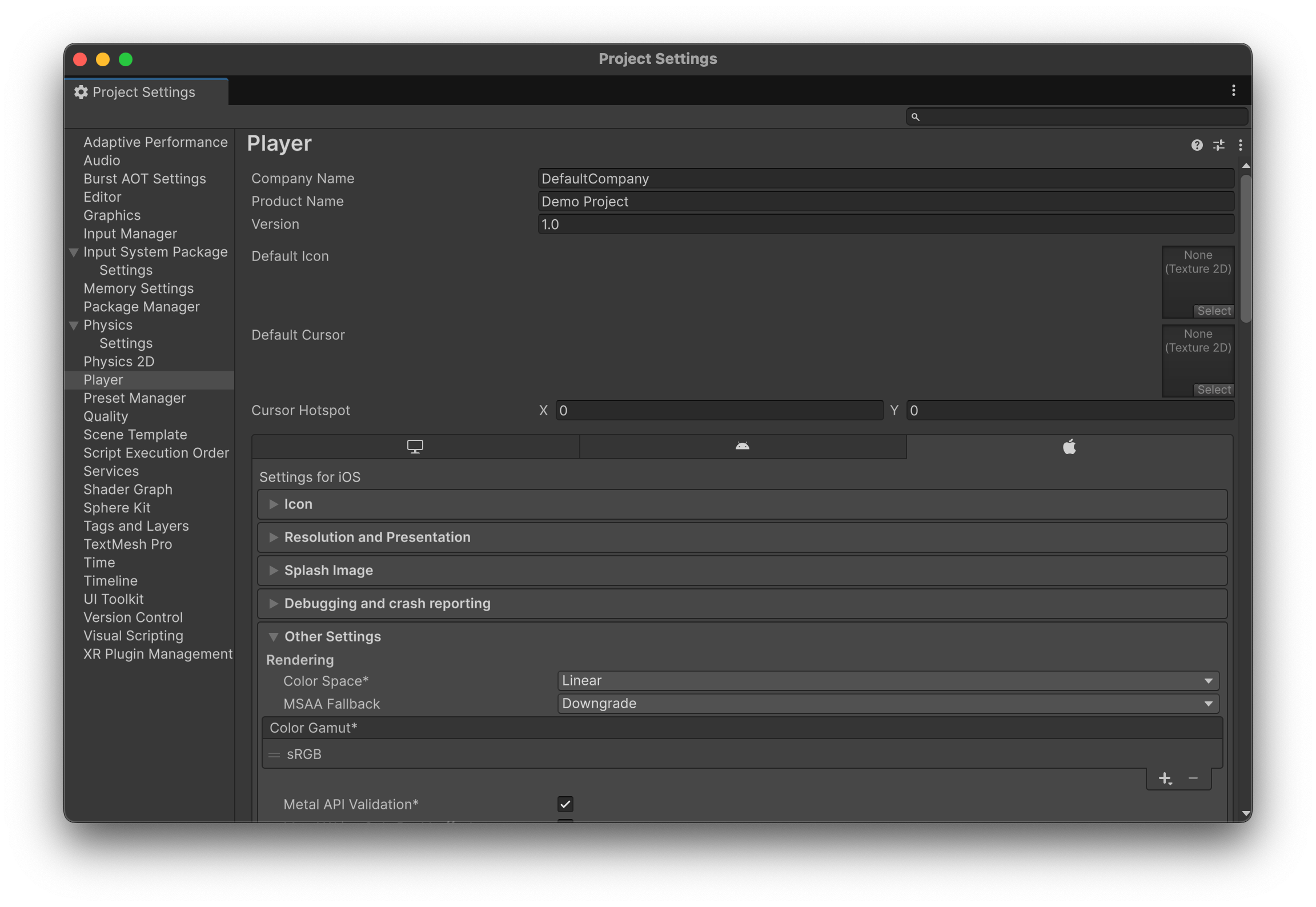Open the MSAA Fallback dropdown
Screen dimensions: 1316x907
point(888,704)
